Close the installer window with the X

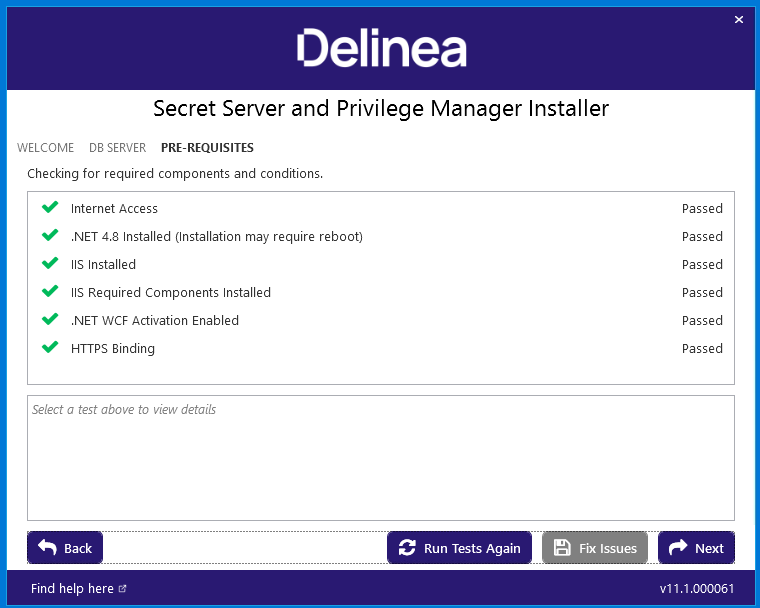click(739, 19)
